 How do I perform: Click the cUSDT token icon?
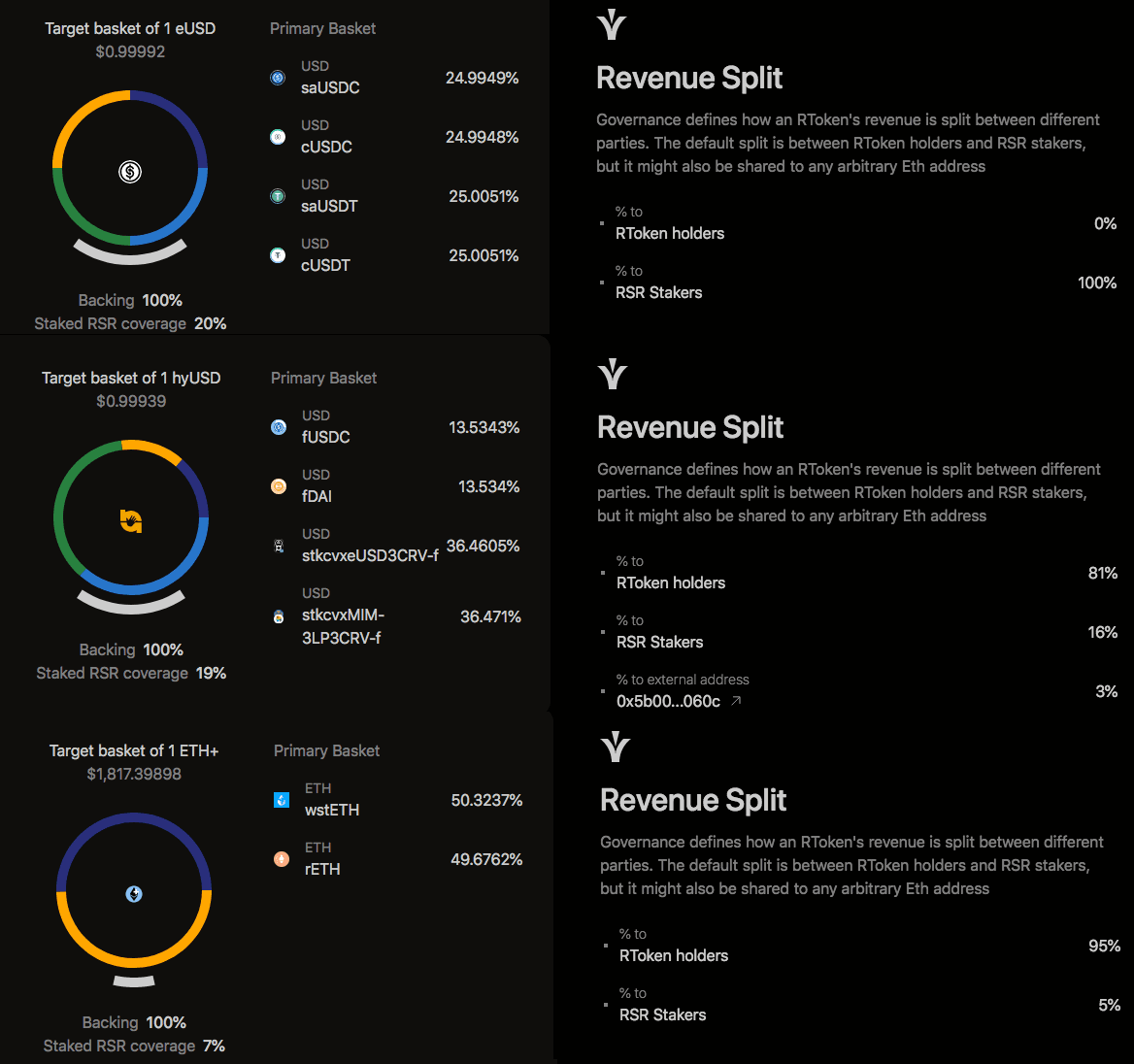tap(278, 255)
